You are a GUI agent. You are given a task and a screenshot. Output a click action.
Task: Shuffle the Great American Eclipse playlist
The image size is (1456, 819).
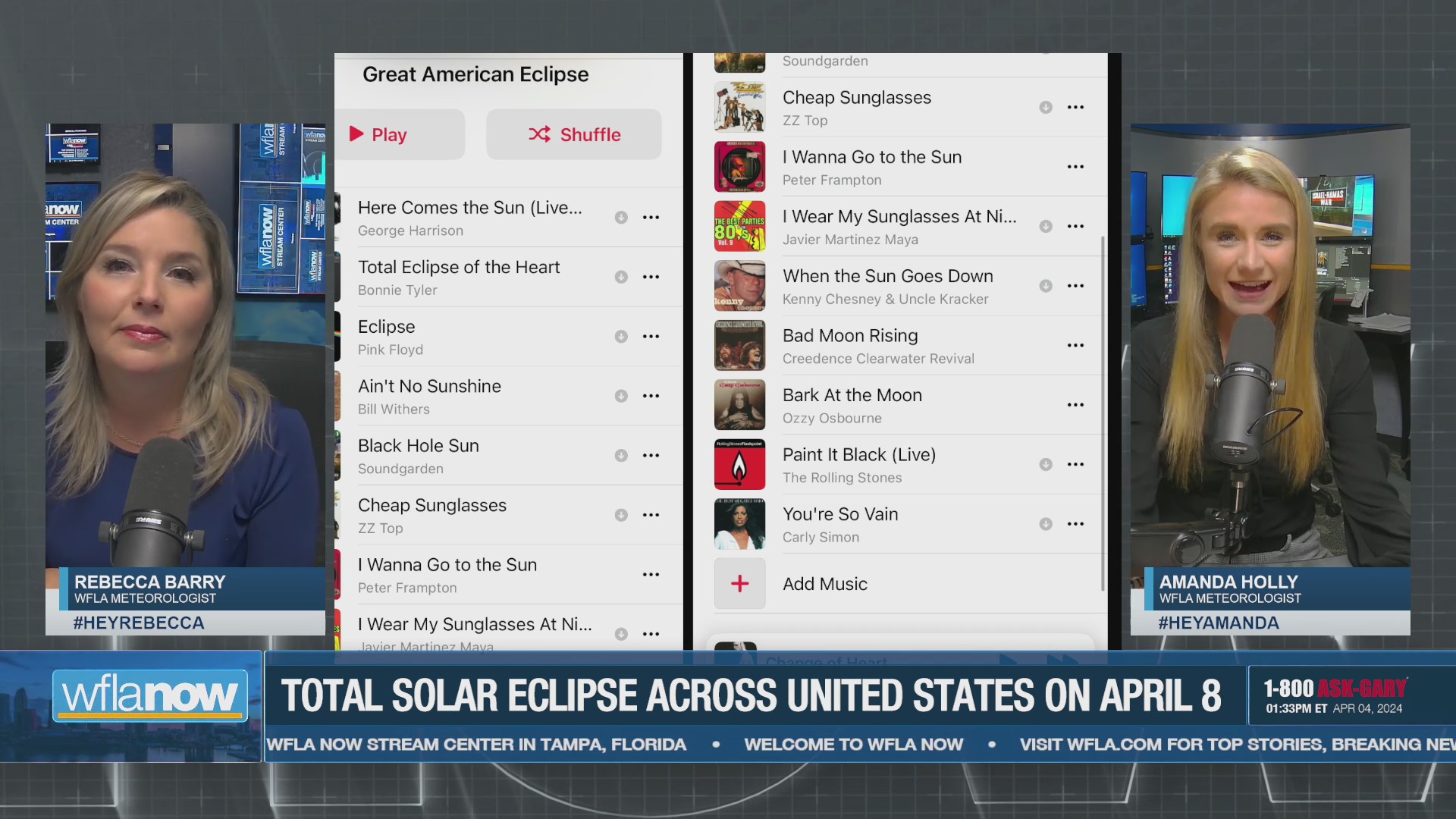(x=573, y=134)
